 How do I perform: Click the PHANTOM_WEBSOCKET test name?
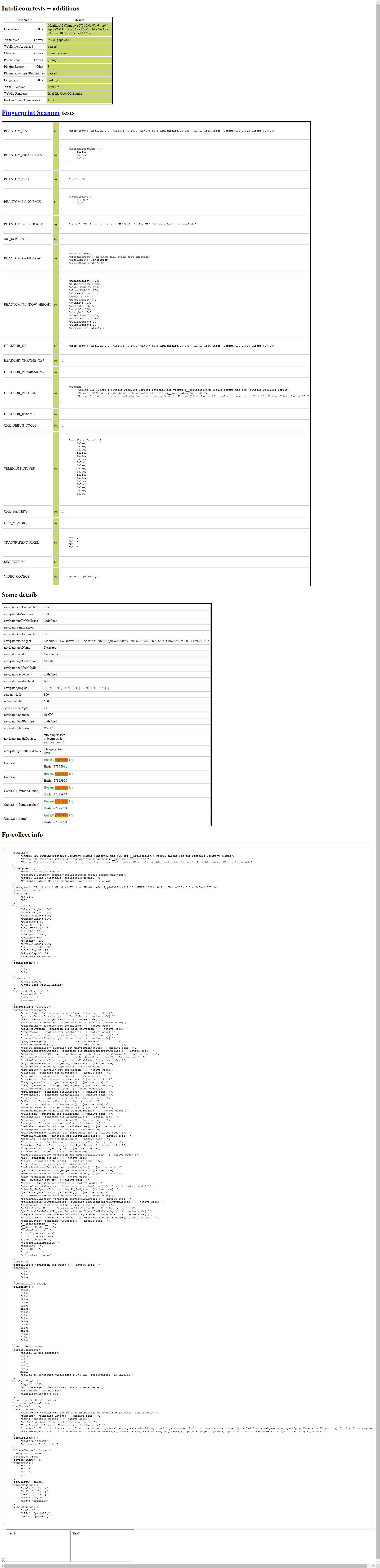pos(23,224)
